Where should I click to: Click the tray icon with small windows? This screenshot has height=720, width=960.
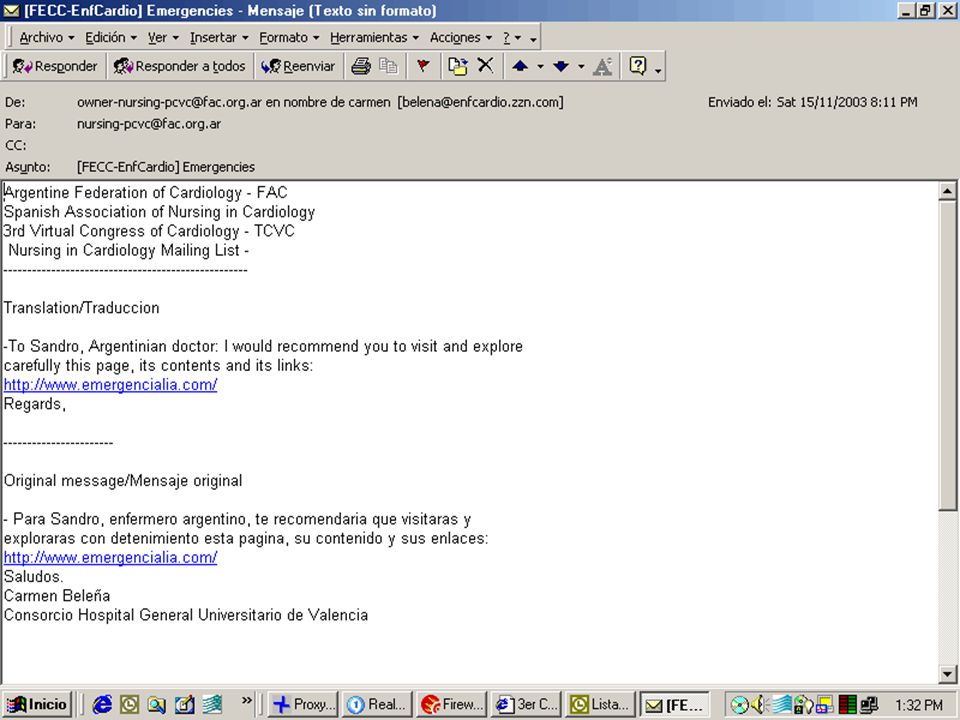click(825, 705)
